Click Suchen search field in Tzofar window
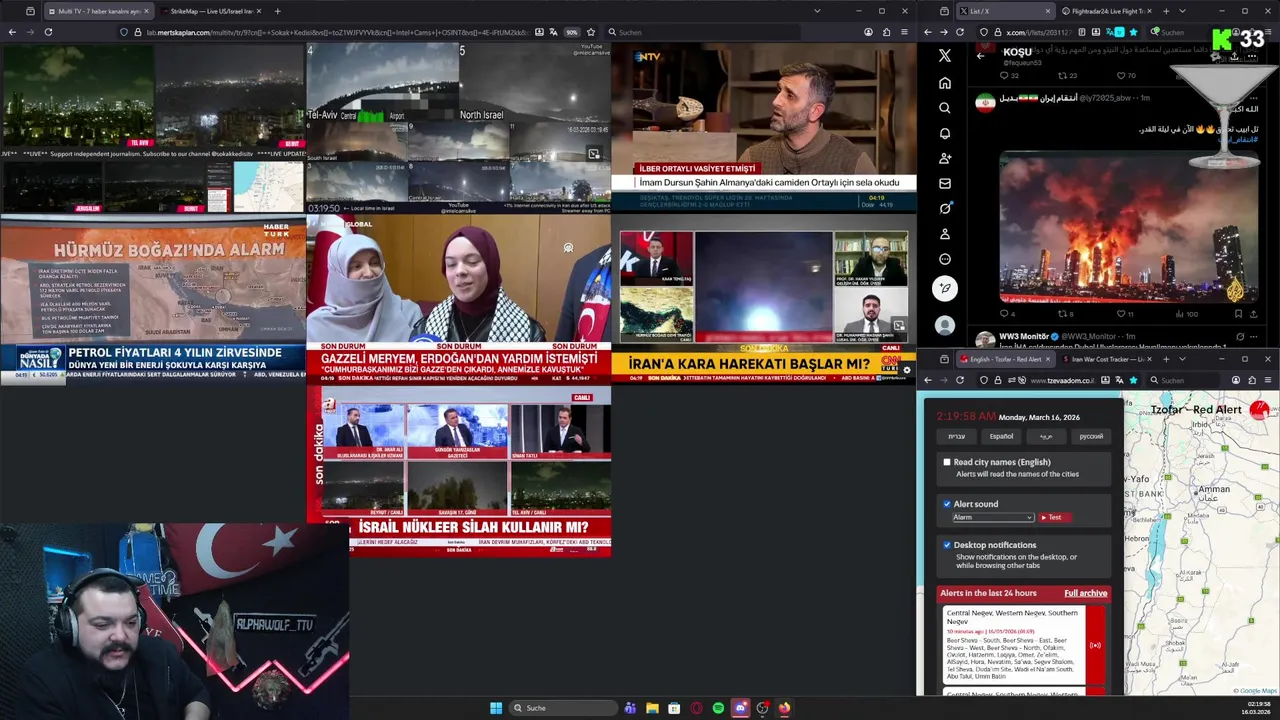The height and width of the screenshot is (720, 1280). point(1185,380)
